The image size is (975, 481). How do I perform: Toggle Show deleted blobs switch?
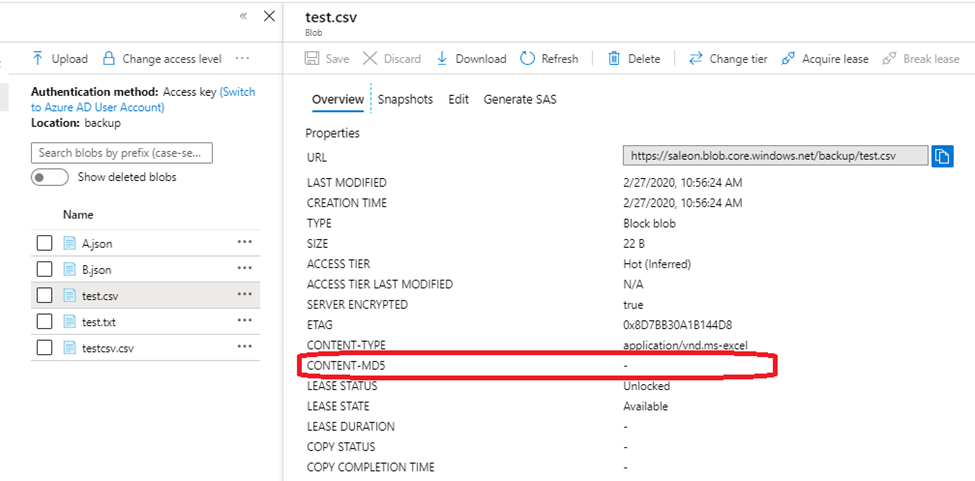point(49,178)
